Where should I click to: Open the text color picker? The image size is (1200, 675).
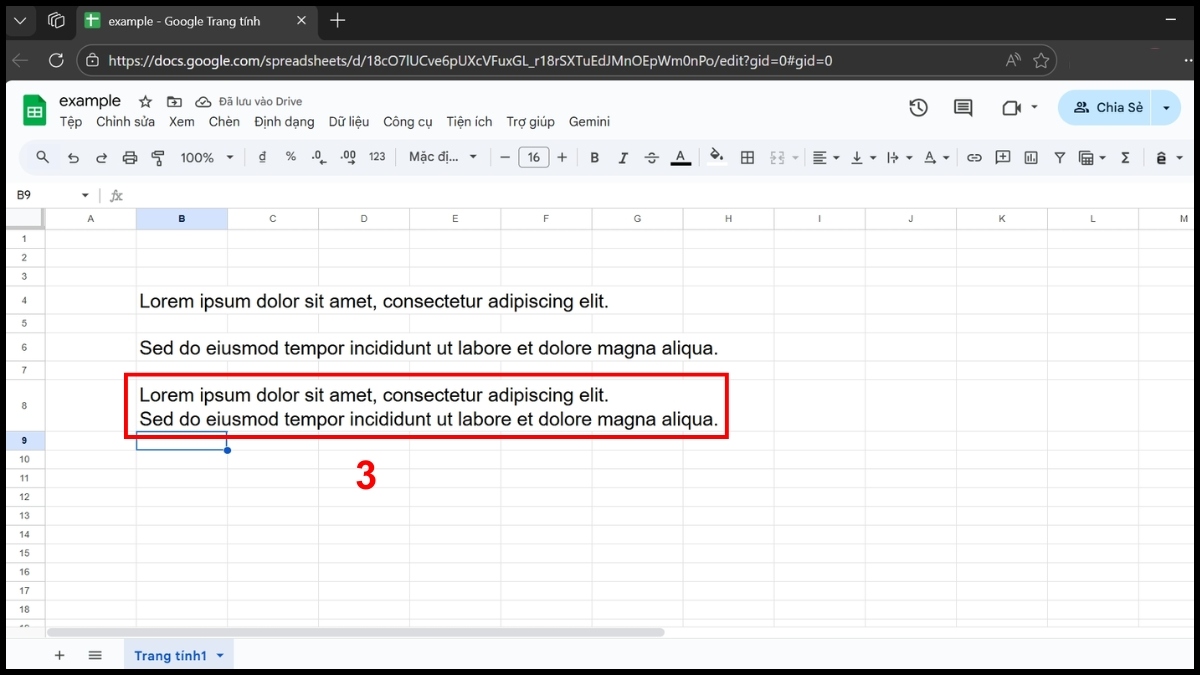point(680,158)
